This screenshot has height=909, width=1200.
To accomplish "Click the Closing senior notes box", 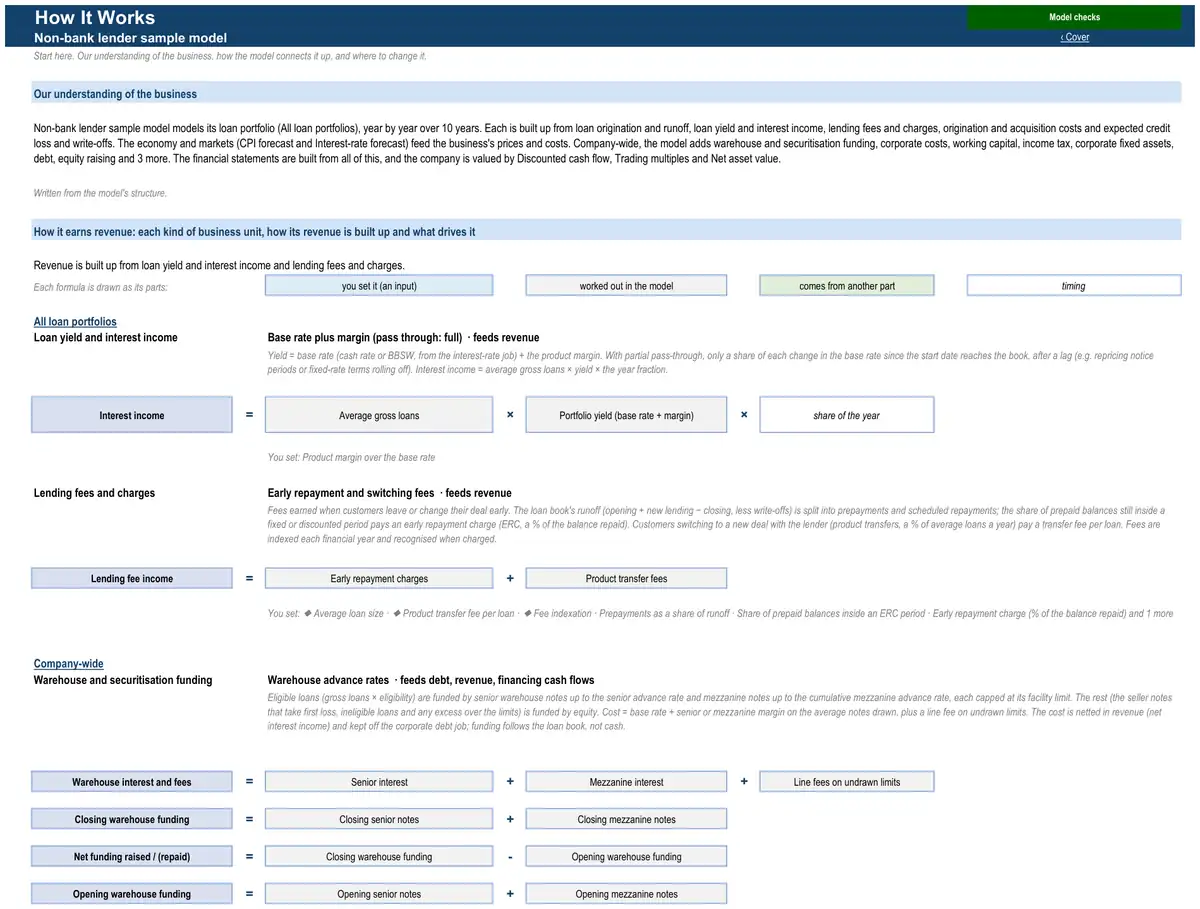I will (x=379, y=819).
